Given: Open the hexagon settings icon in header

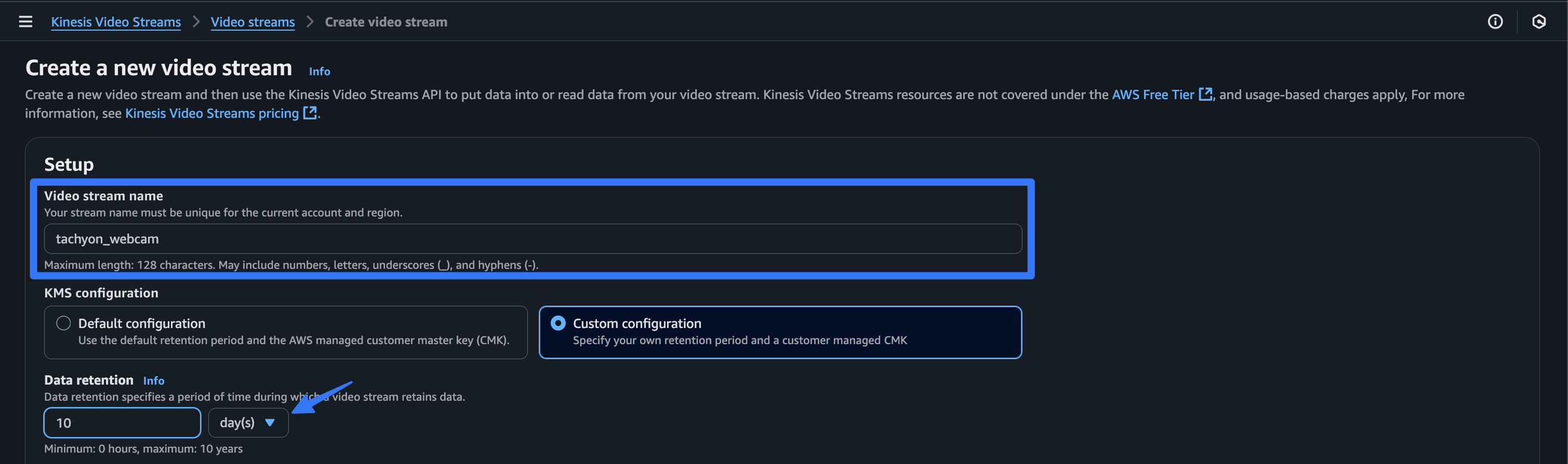Looking at the screenshot, I should [x=1538, y=22].
